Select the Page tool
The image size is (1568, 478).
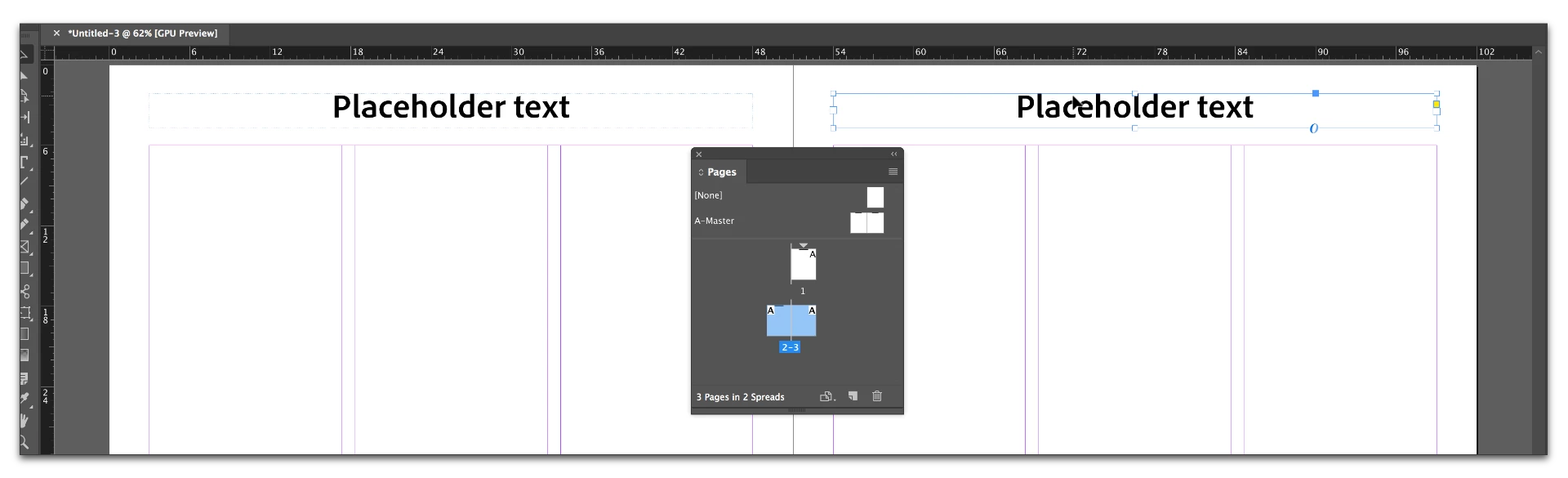[24, 96]
